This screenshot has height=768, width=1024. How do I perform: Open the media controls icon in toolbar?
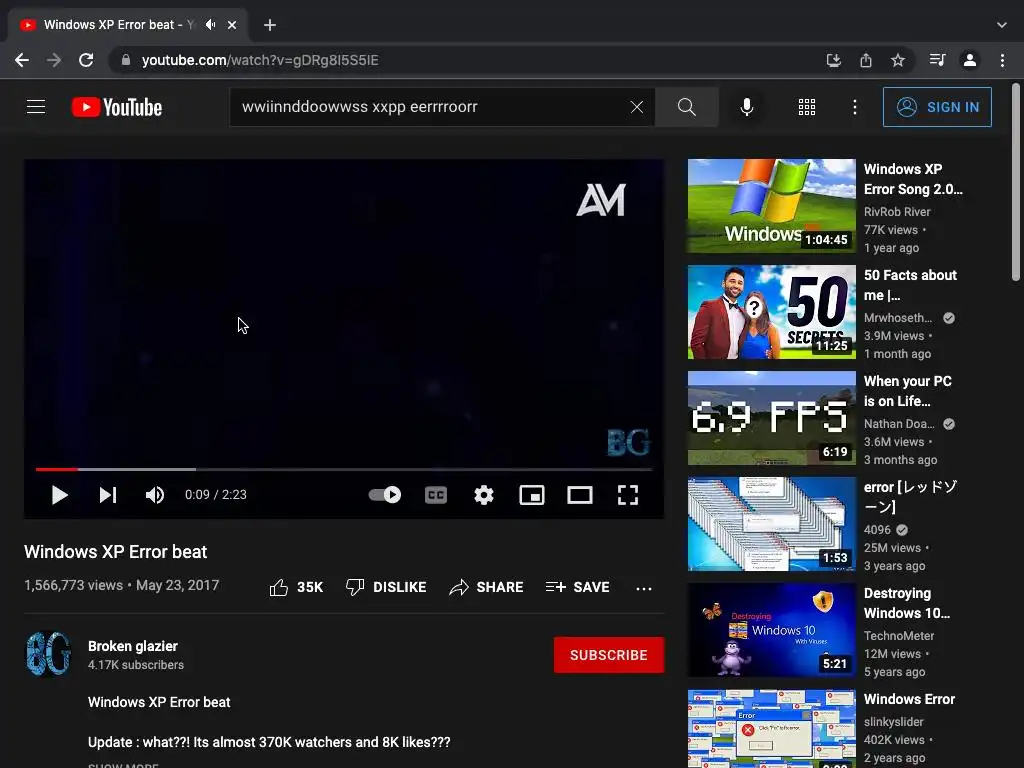[x=937, y=60]
